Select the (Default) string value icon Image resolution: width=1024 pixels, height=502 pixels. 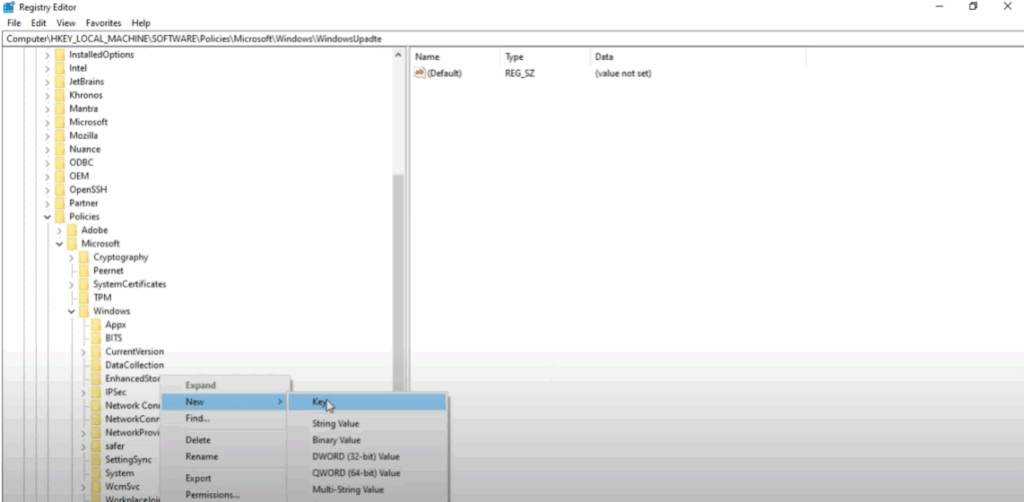(x=420, y=74)
